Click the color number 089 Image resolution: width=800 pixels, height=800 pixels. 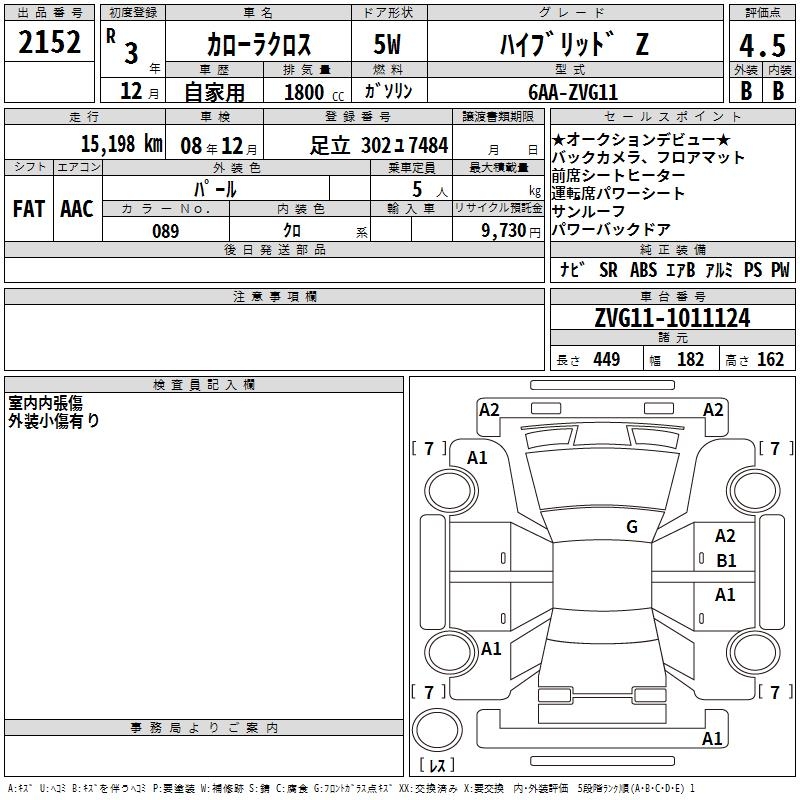[166, 231]
